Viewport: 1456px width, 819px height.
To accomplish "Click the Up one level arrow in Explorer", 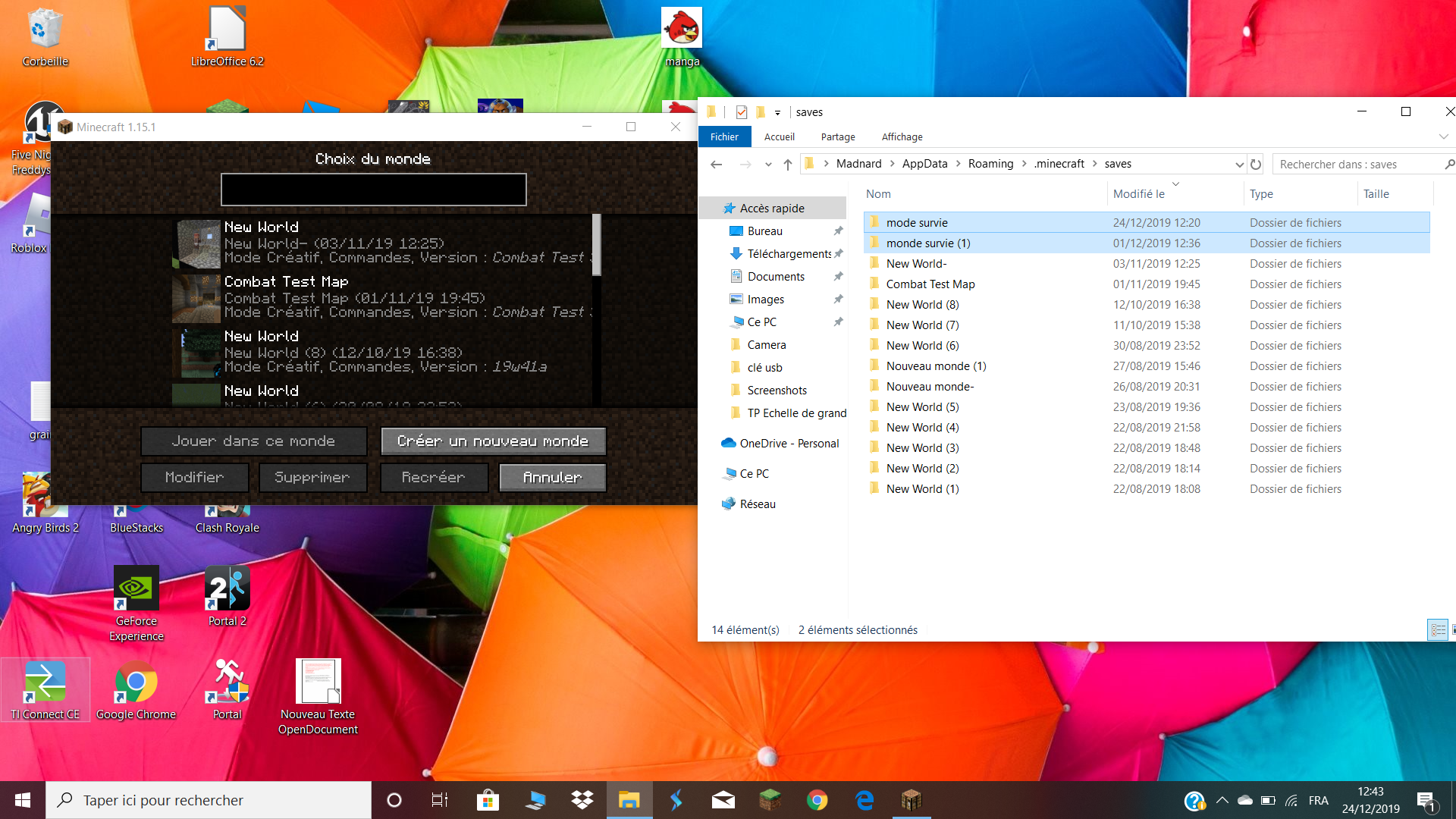I will [788, 164].
